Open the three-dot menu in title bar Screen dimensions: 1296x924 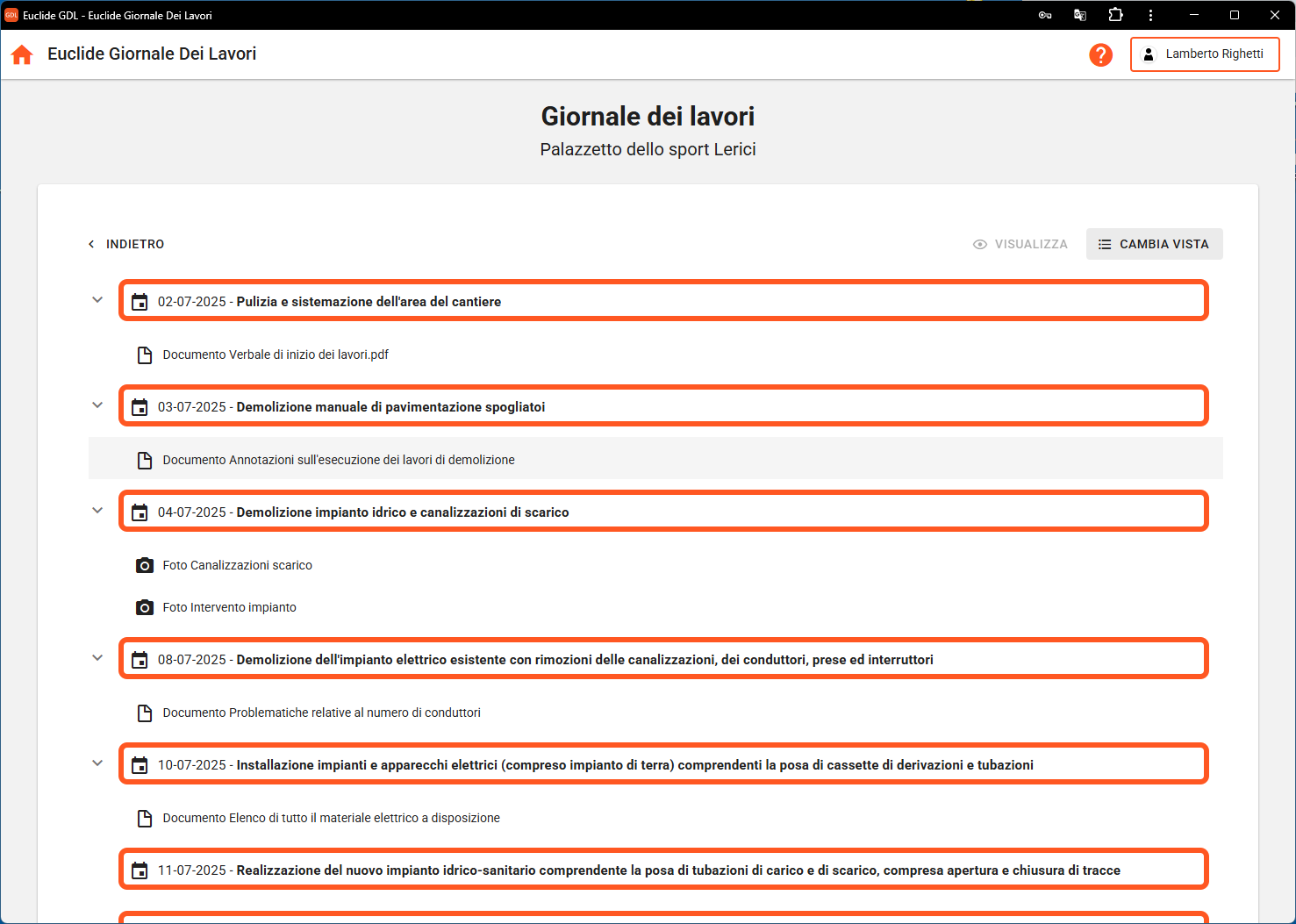pyautogui.click(x=1150, y=15)
